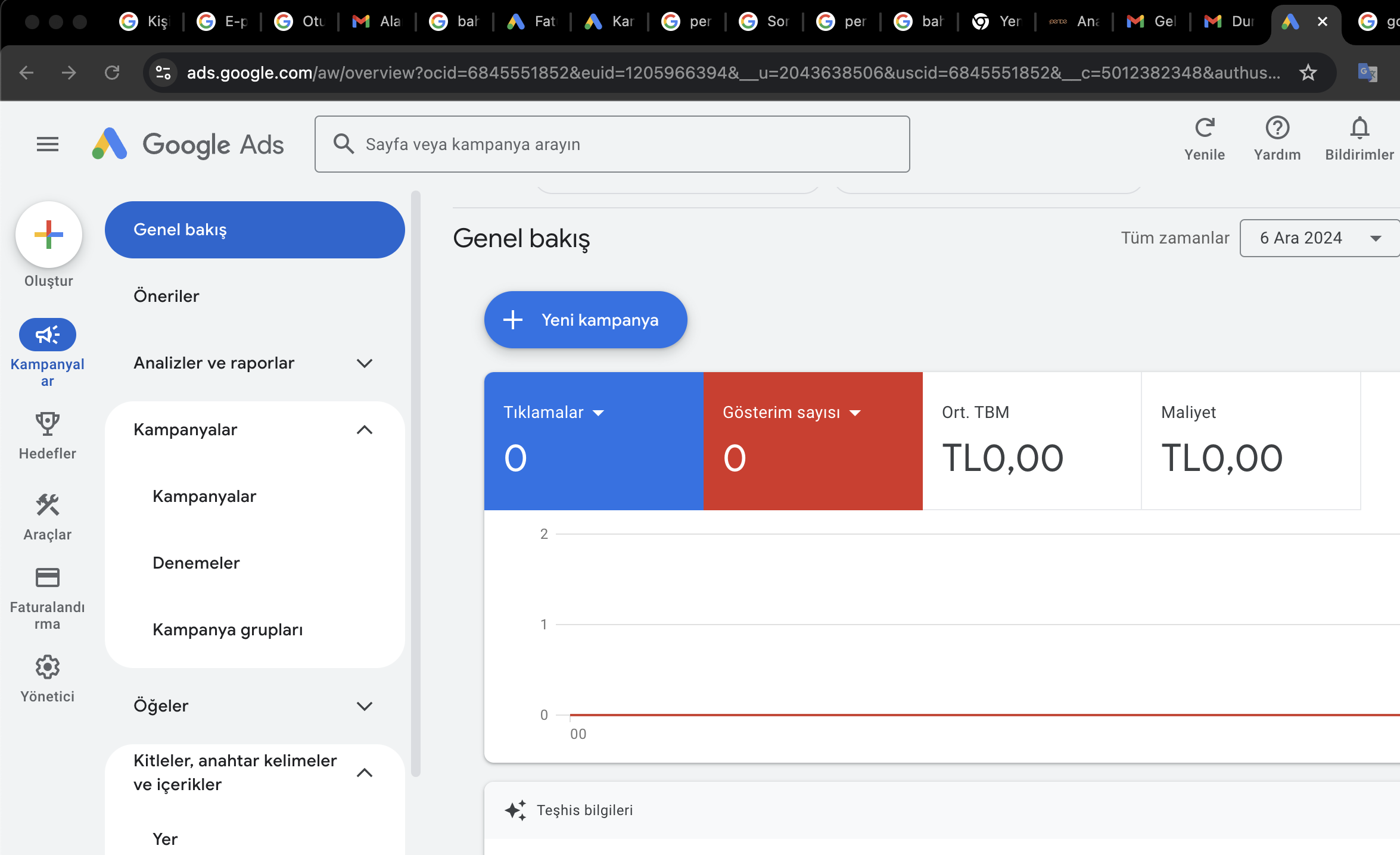Open the 6 Ara 2024 date dropdown

[x=1320, y=238]
